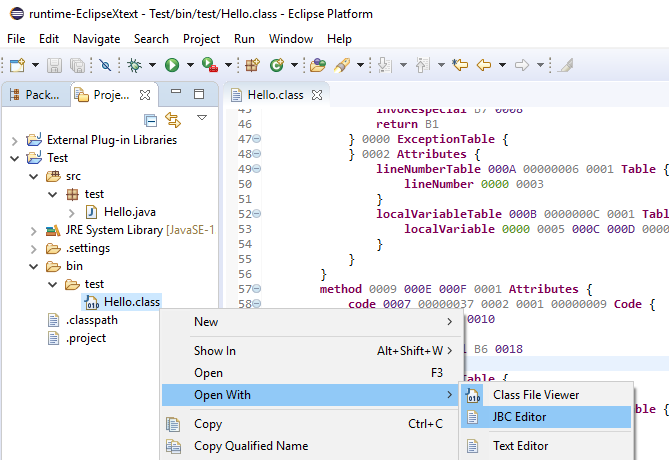Collapse the src folder node
669x460 pixels.
click(x=34, y=177)
